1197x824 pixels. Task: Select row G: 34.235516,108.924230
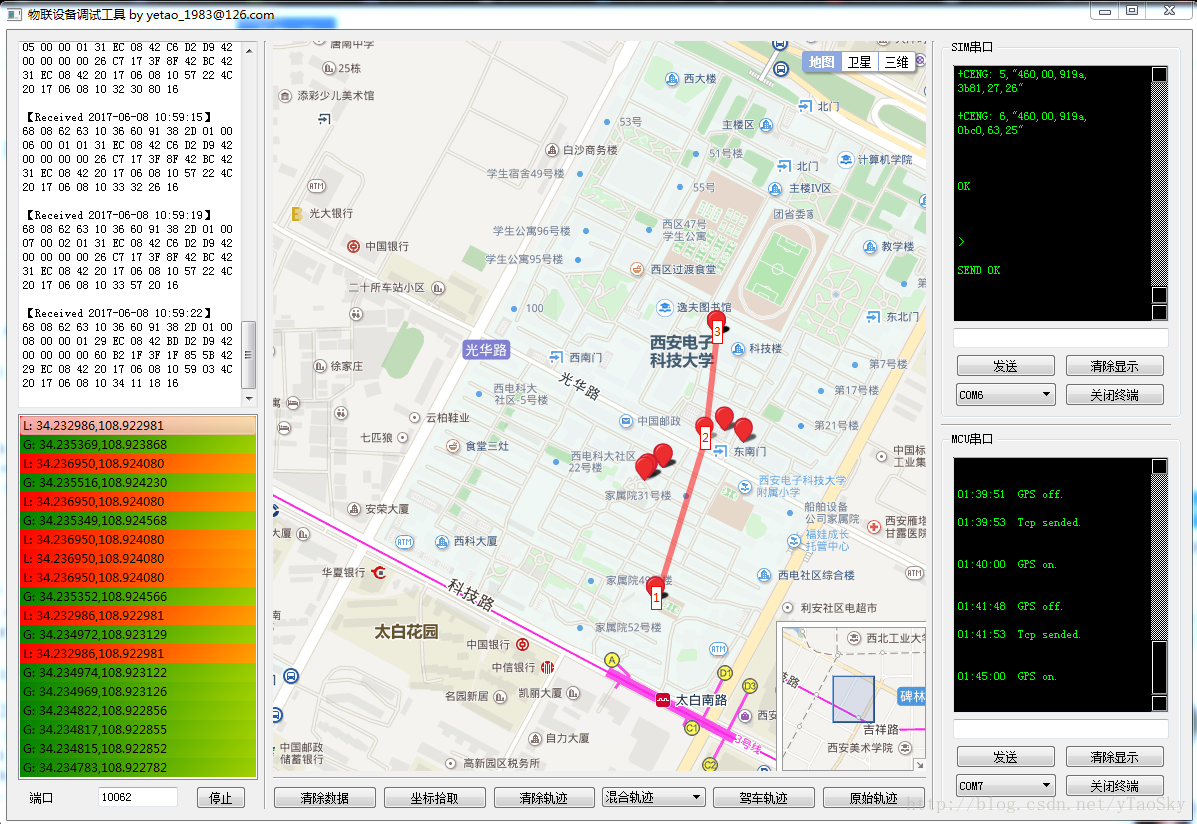(x=138, y=483)
